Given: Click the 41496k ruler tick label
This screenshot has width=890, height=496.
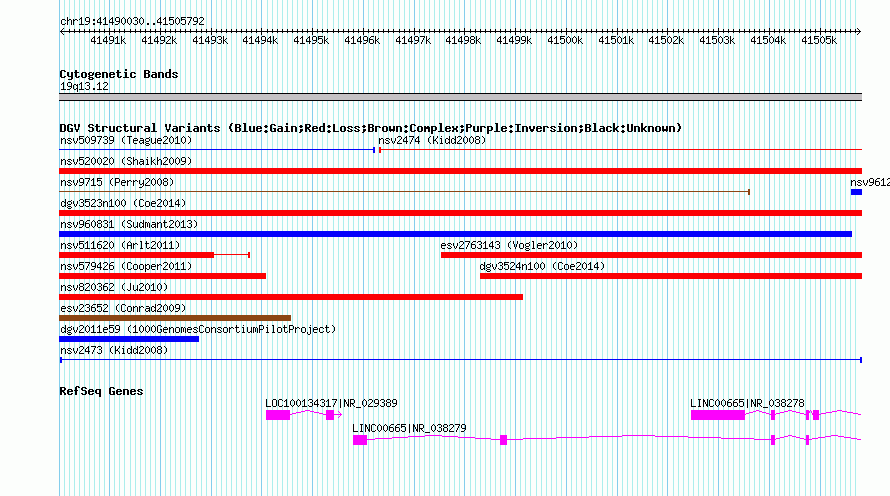Looking at the screenshot, I should [362, 40].
